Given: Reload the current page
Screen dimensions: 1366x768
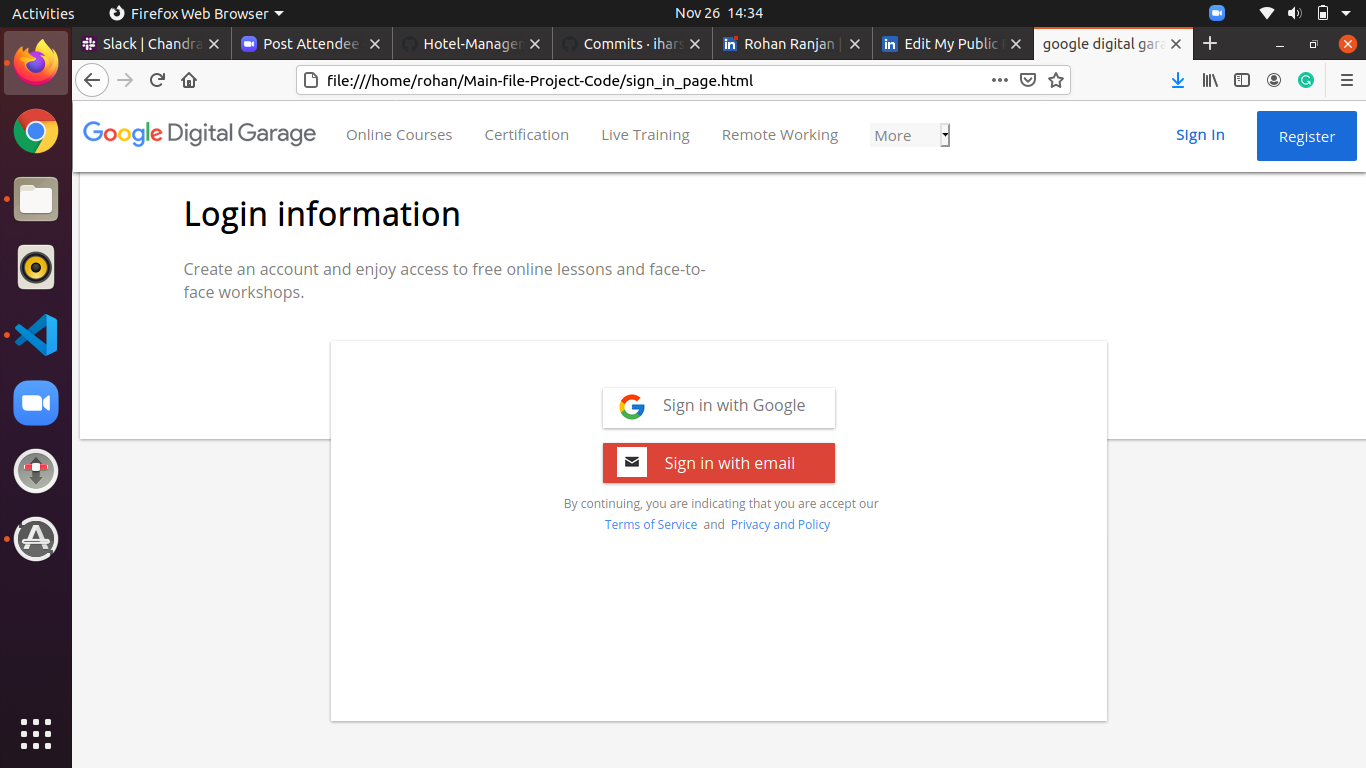Looking at the screenshot, I should 157,80.
